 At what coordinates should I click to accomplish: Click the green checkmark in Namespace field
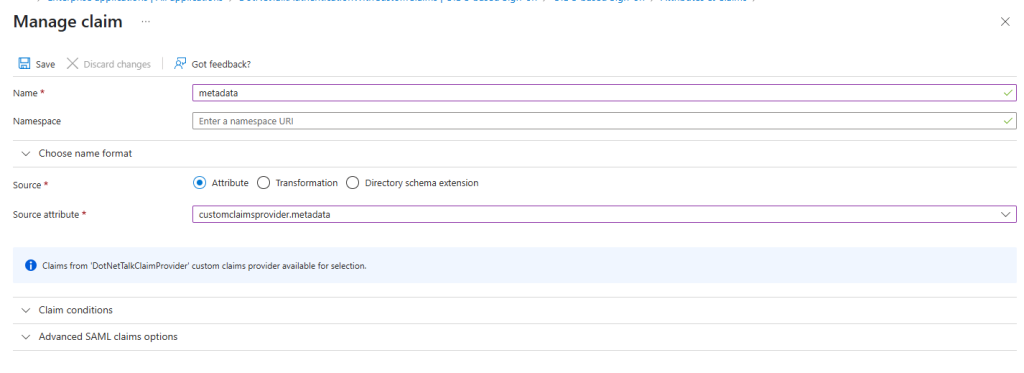(1008, 121)
